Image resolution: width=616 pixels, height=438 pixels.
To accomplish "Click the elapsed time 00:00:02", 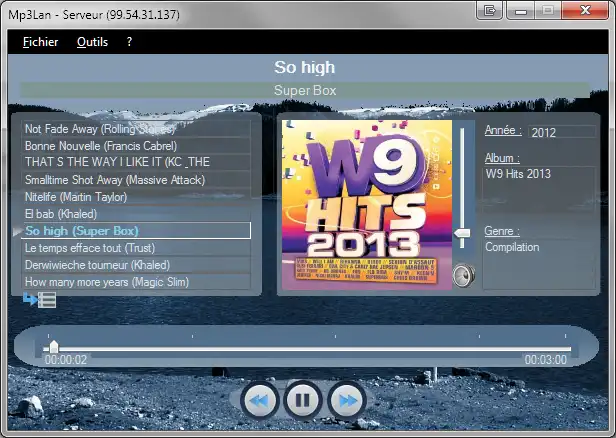I will click(x=66, y=359).
